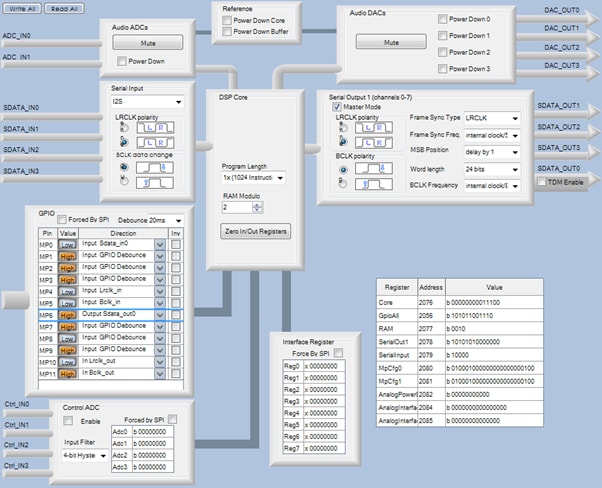Open the MSB Position dropdown
Screen dimensions: 602x488
tap(492, 152)
